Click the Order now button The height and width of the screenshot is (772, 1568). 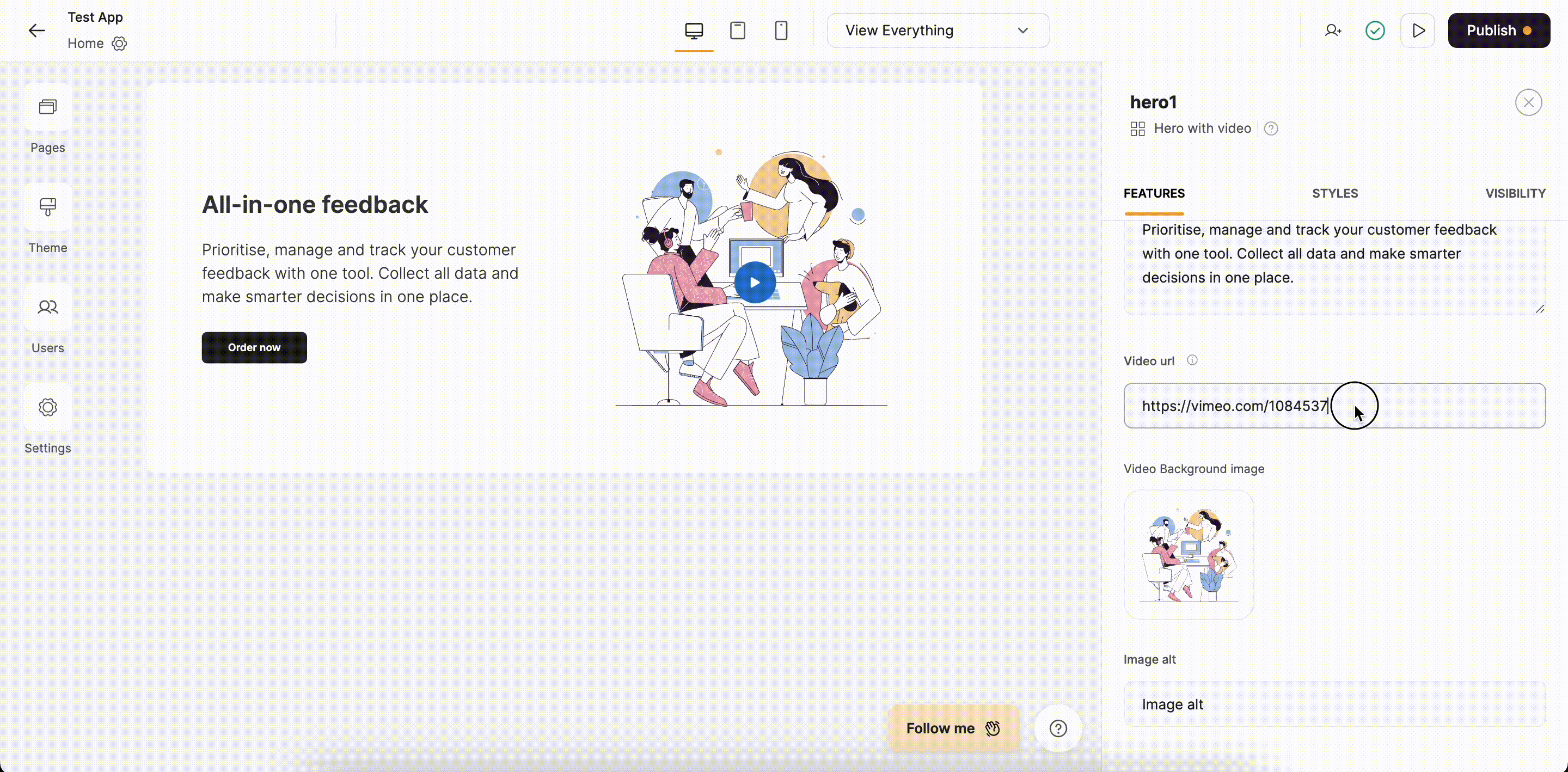pyautogui.click(x=254, y=347)
